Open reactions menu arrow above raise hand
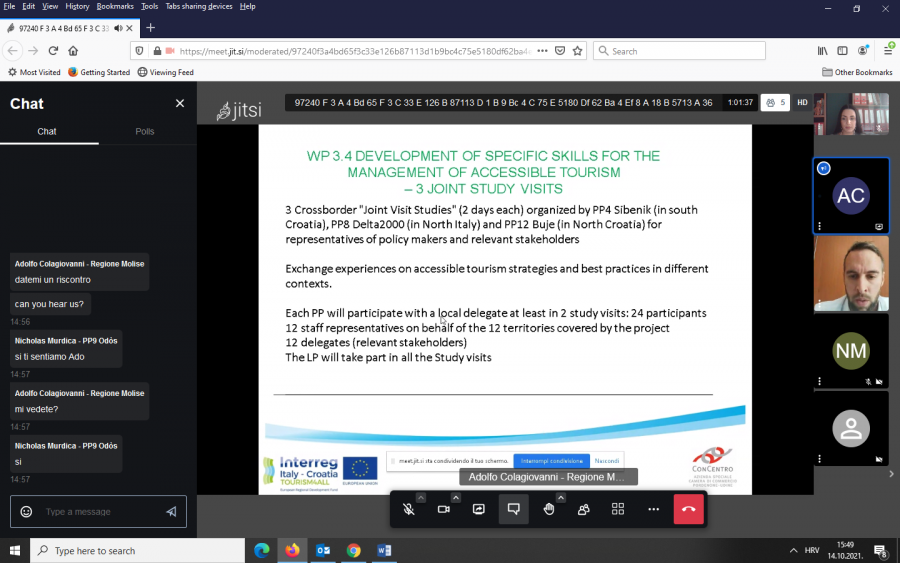Image resolution: width=900 pixels, height=563 pixels. click(561, 497)
